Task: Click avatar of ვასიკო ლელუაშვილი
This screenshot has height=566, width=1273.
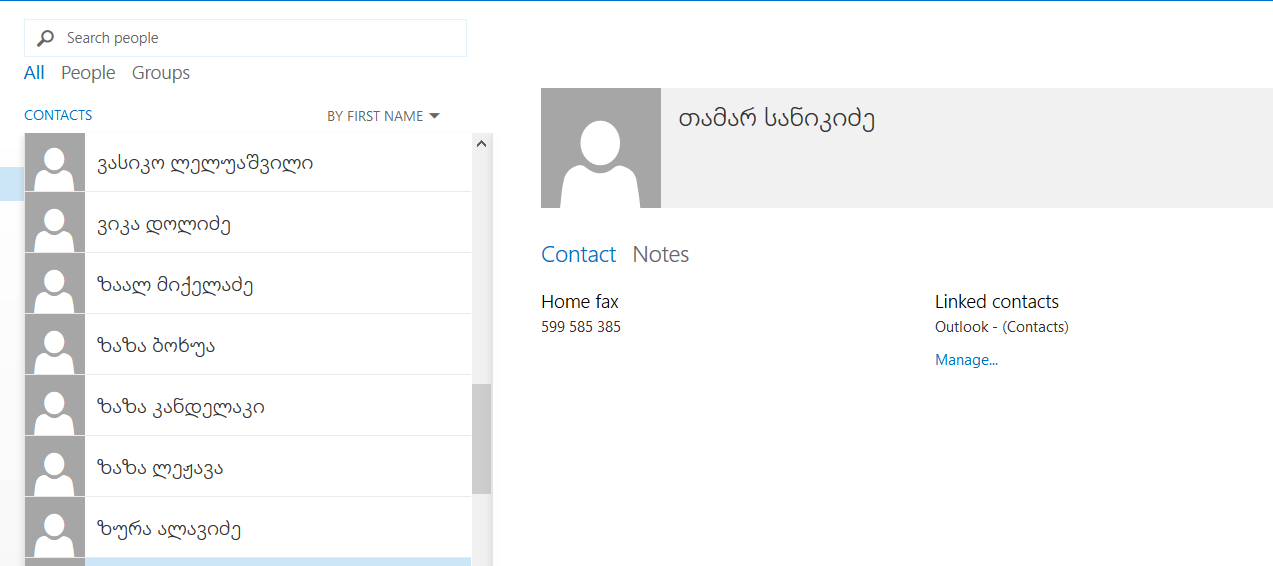Action: (x=54, y=162)
